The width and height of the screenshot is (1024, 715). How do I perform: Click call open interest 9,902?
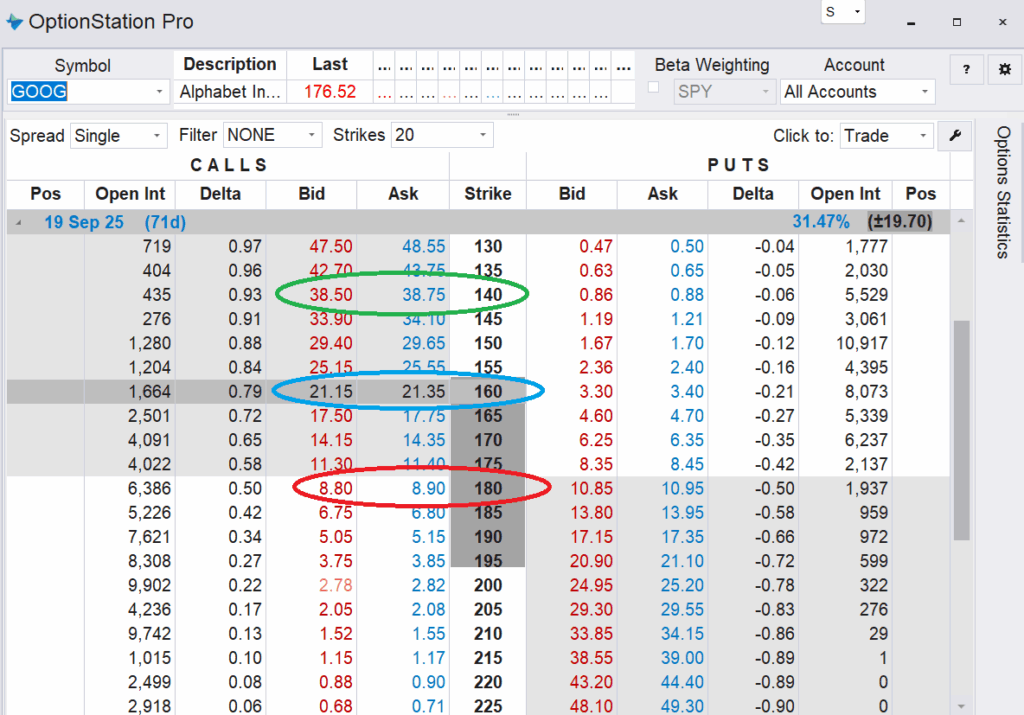click(x=150, y=585)
